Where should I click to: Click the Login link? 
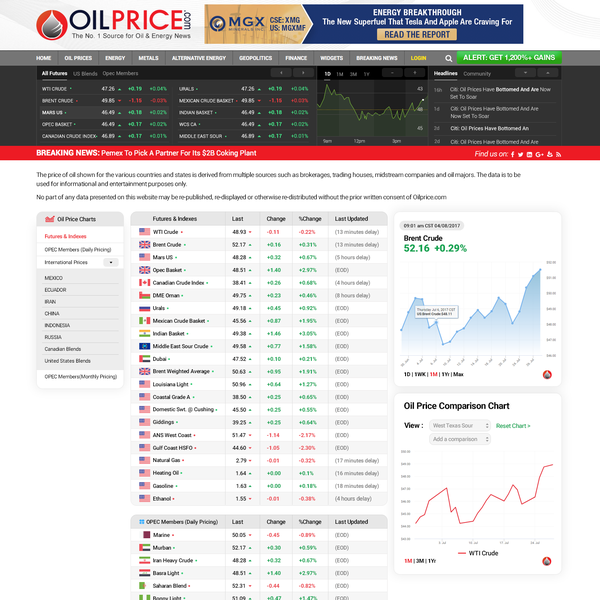[418, 58]
